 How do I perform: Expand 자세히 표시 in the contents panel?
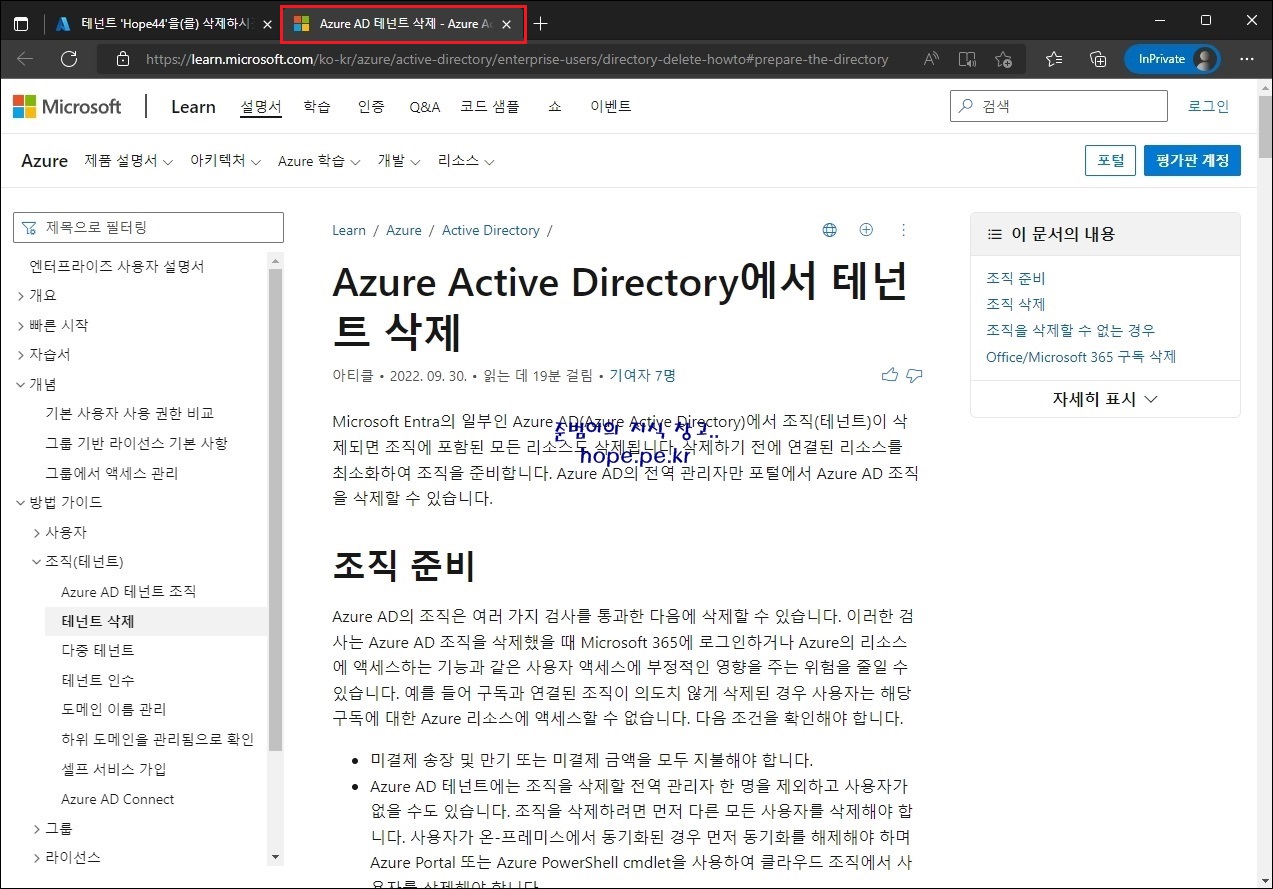click(1105, 398)
